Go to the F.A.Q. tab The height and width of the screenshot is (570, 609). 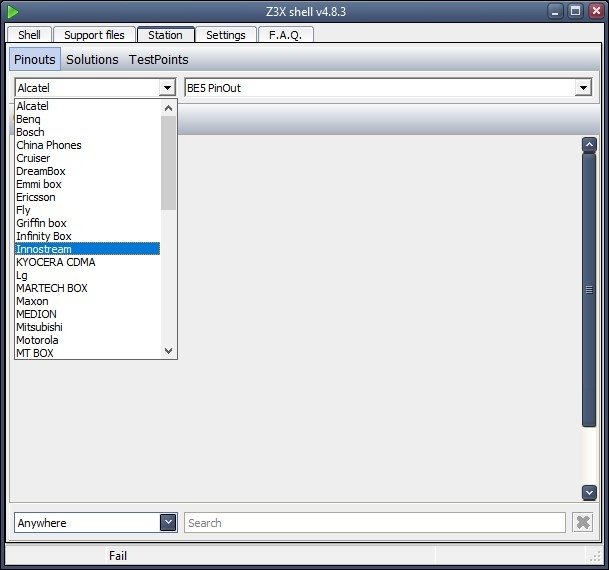coord(285,35)
